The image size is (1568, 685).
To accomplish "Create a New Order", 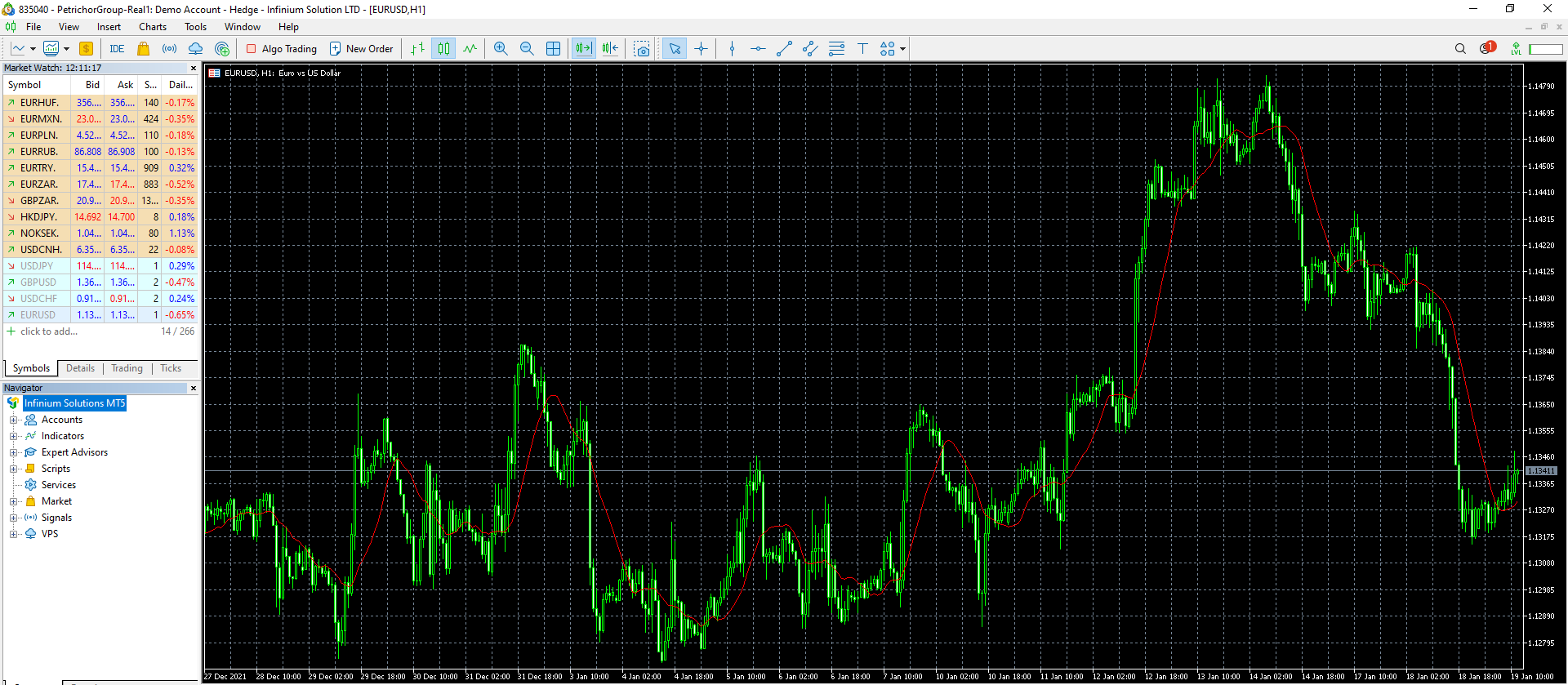I will (x=361, y=49).
